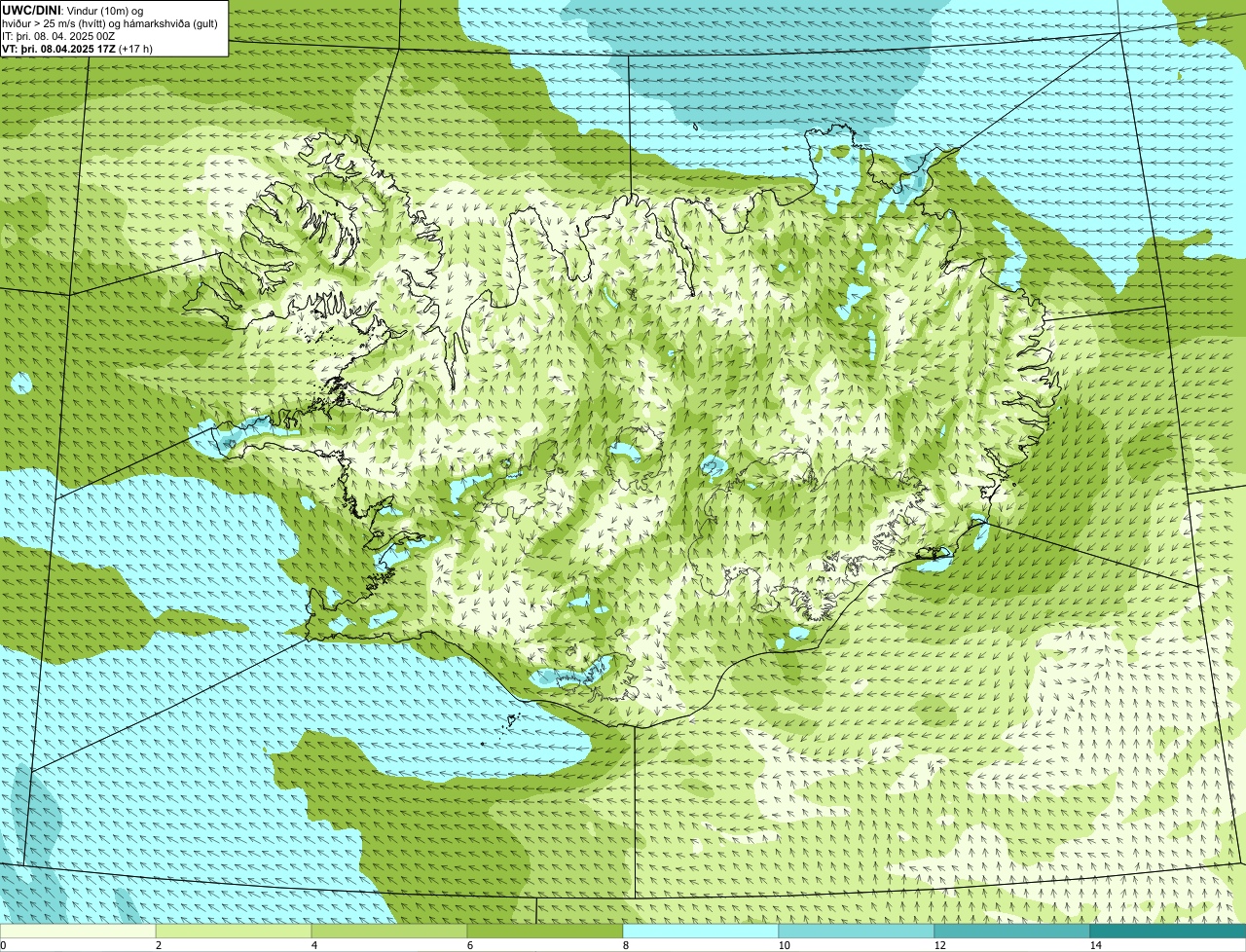The image size is (1246, 952).
Task: Click the "10" scale label under the color bar
Action: point(784,945)
